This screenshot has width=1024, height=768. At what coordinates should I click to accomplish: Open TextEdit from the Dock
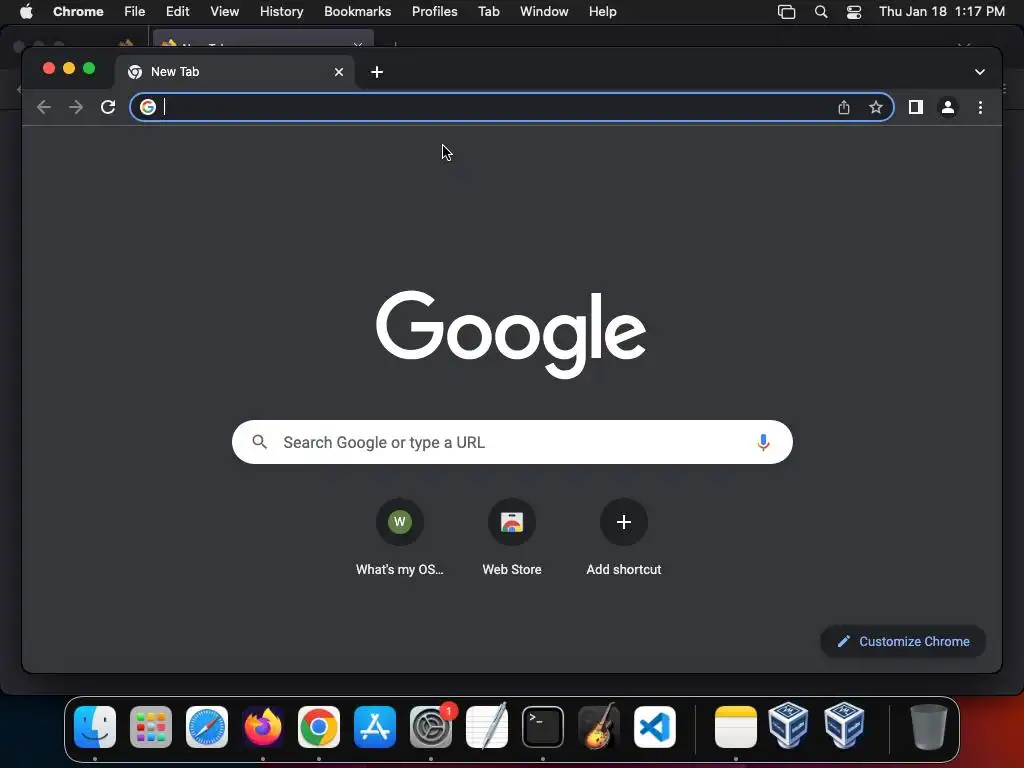(x=487, y=727)
